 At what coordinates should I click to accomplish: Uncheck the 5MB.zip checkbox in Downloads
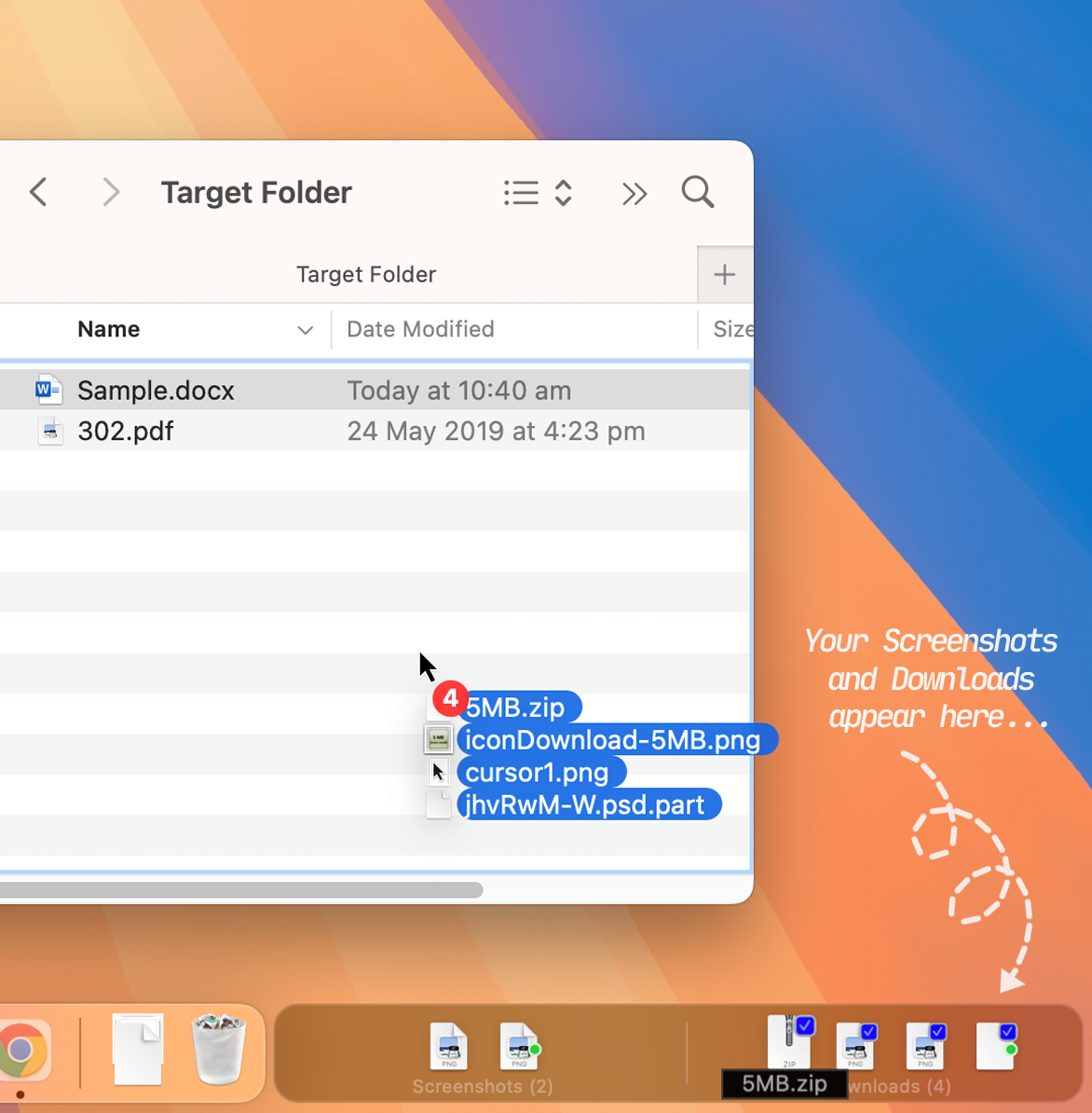click(805, 1025)
